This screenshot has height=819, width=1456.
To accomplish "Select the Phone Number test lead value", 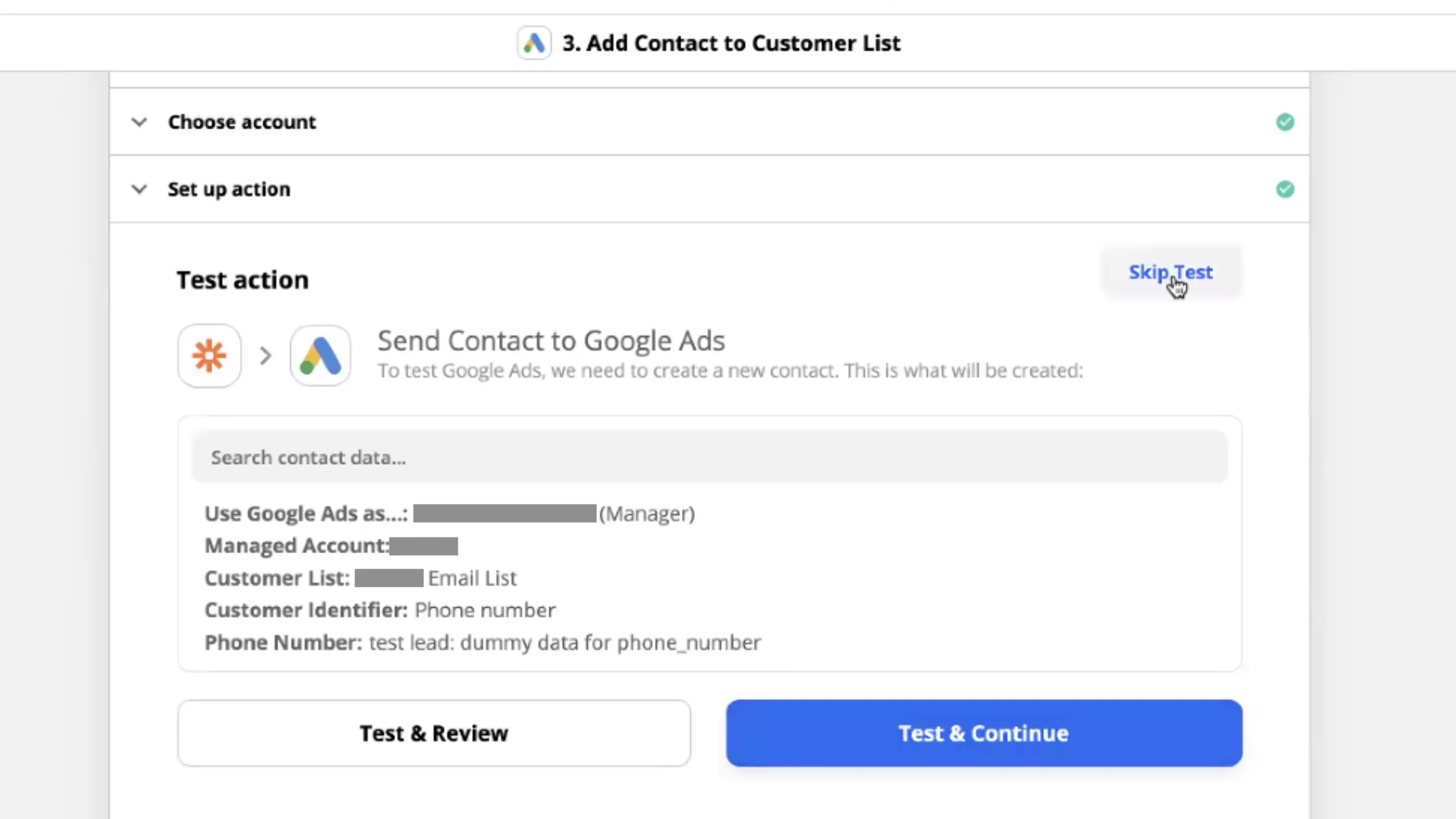I will point(564,642).
